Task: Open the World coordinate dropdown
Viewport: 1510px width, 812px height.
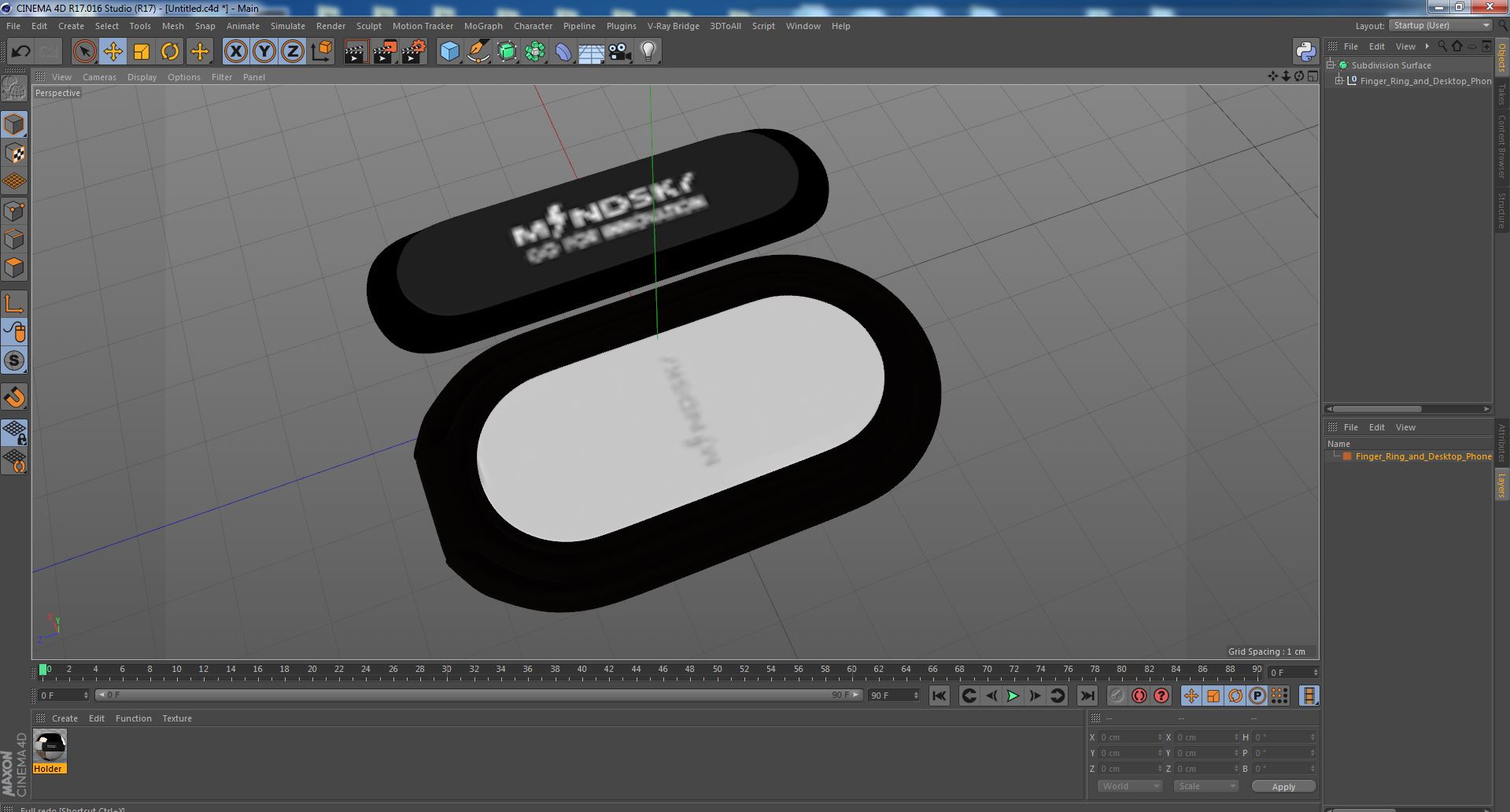Action: pyautogui.click(x=1129, y=786)
